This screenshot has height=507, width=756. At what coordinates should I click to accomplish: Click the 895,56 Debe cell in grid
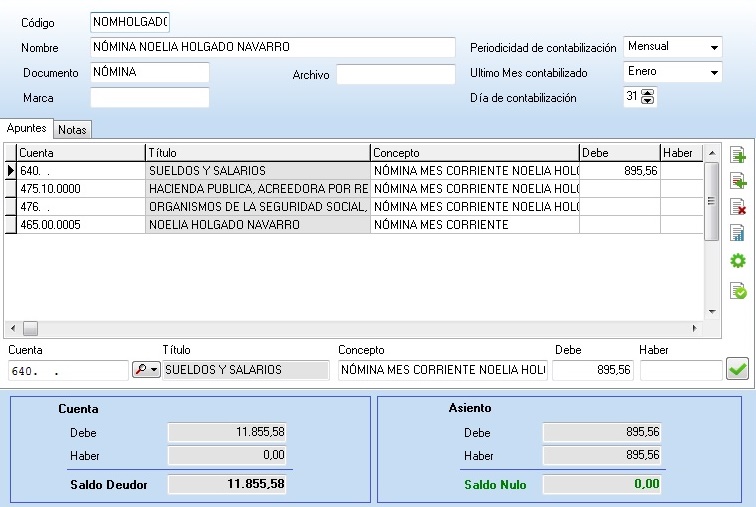620,171
